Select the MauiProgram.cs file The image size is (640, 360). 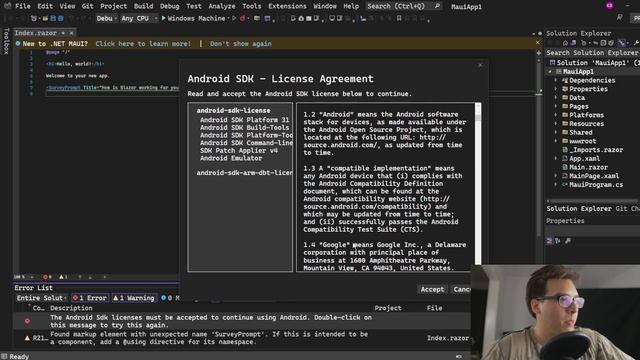point(596,184)
